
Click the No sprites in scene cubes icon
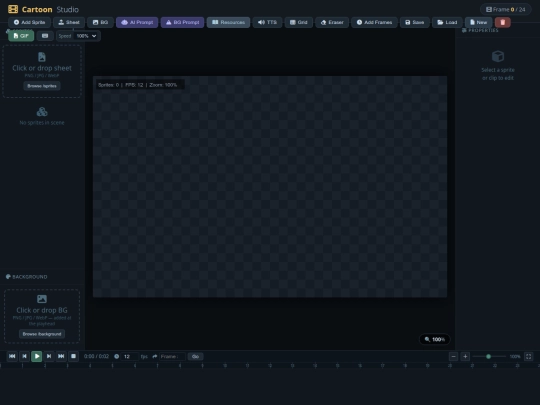coord(42,112)
